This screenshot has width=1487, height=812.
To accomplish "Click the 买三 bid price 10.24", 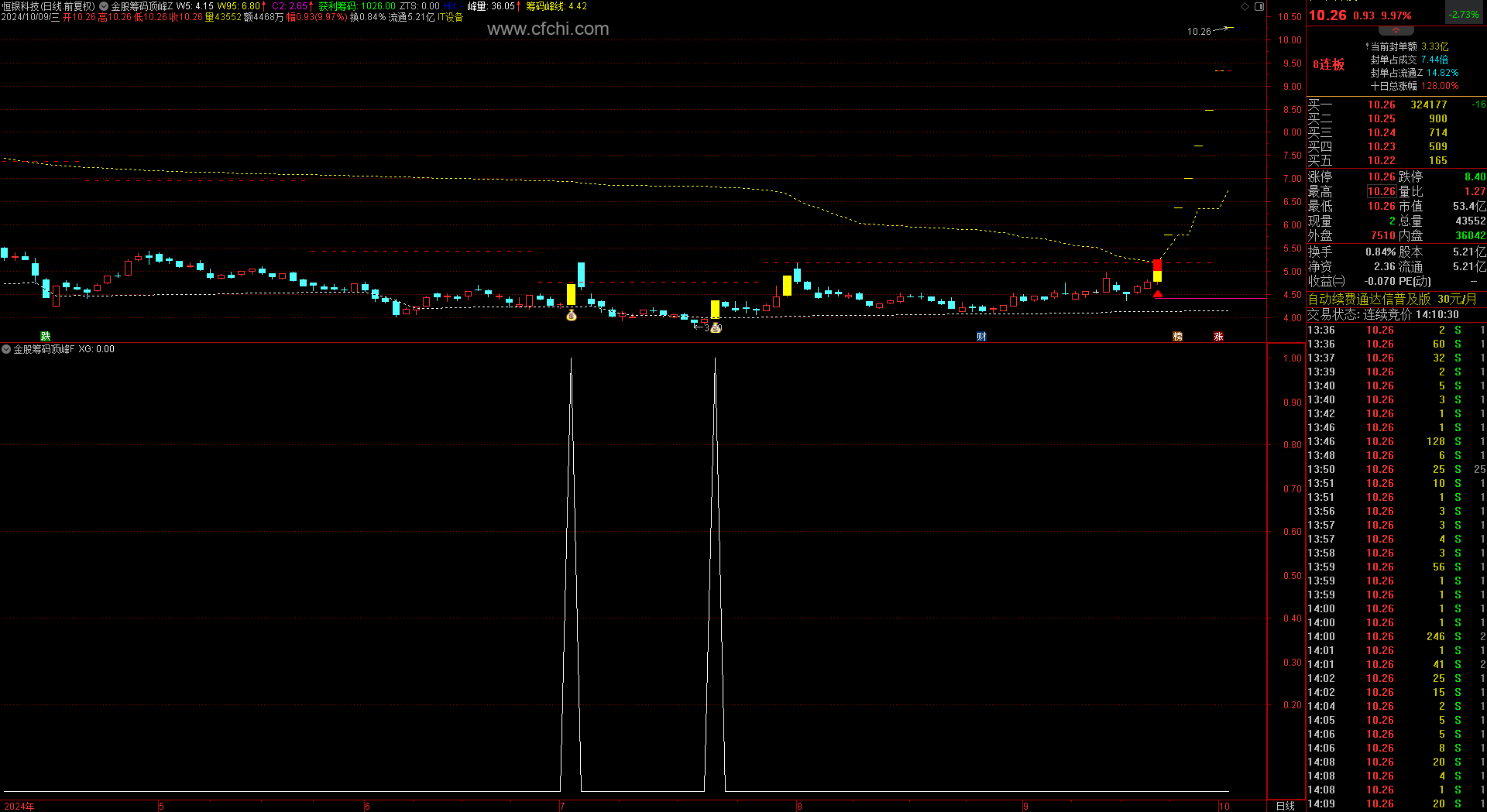I will tap(1381, 132).
